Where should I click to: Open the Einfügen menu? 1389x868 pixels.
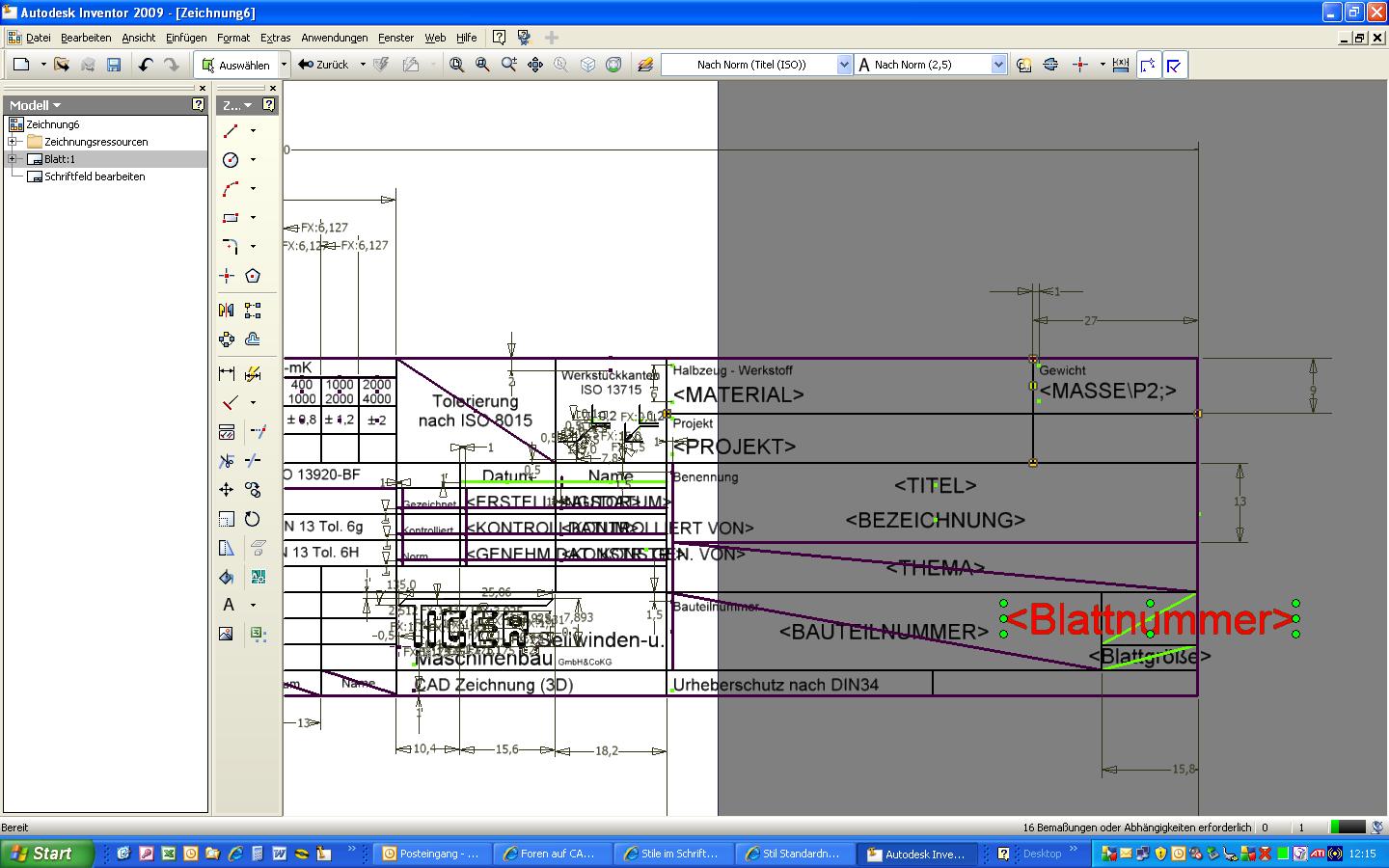tap(186, 38)
